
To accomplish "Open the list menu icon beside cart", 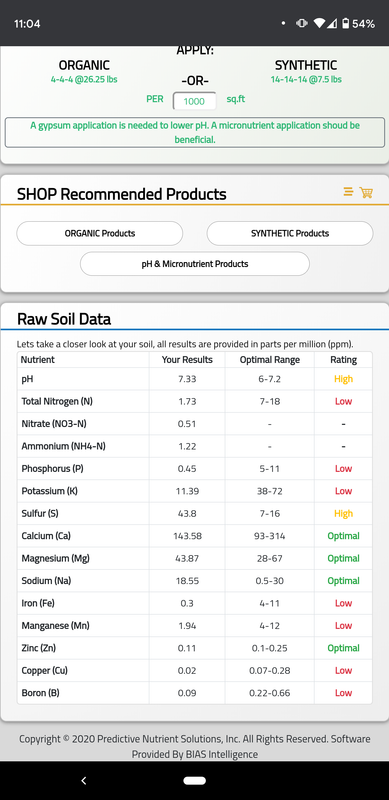I will point(348,192).
